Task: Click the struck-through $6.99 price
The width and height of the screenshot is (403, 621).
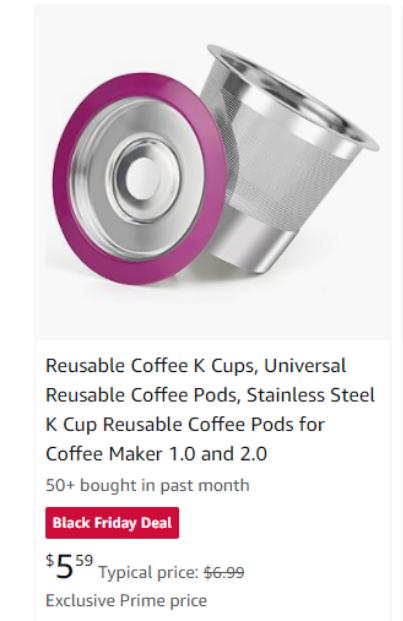Action: click(x=224, y=572)
